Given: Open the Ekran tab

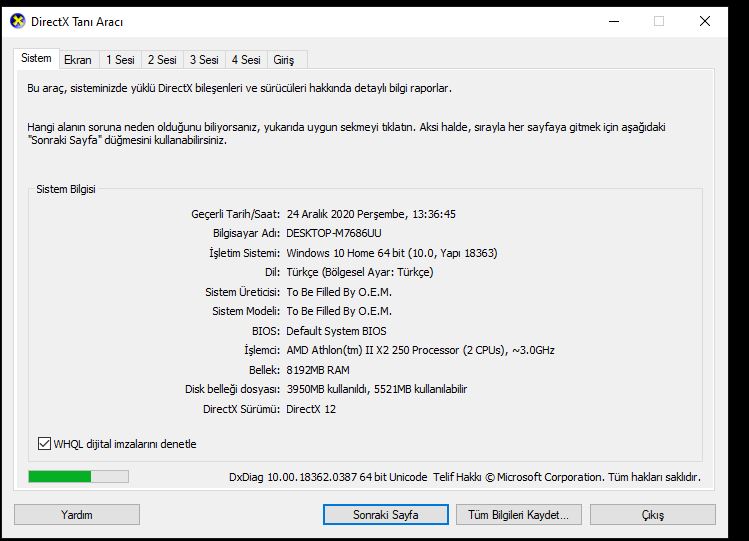Looking at the screenshot, I should pyautogui.click(x=78, y=60).
